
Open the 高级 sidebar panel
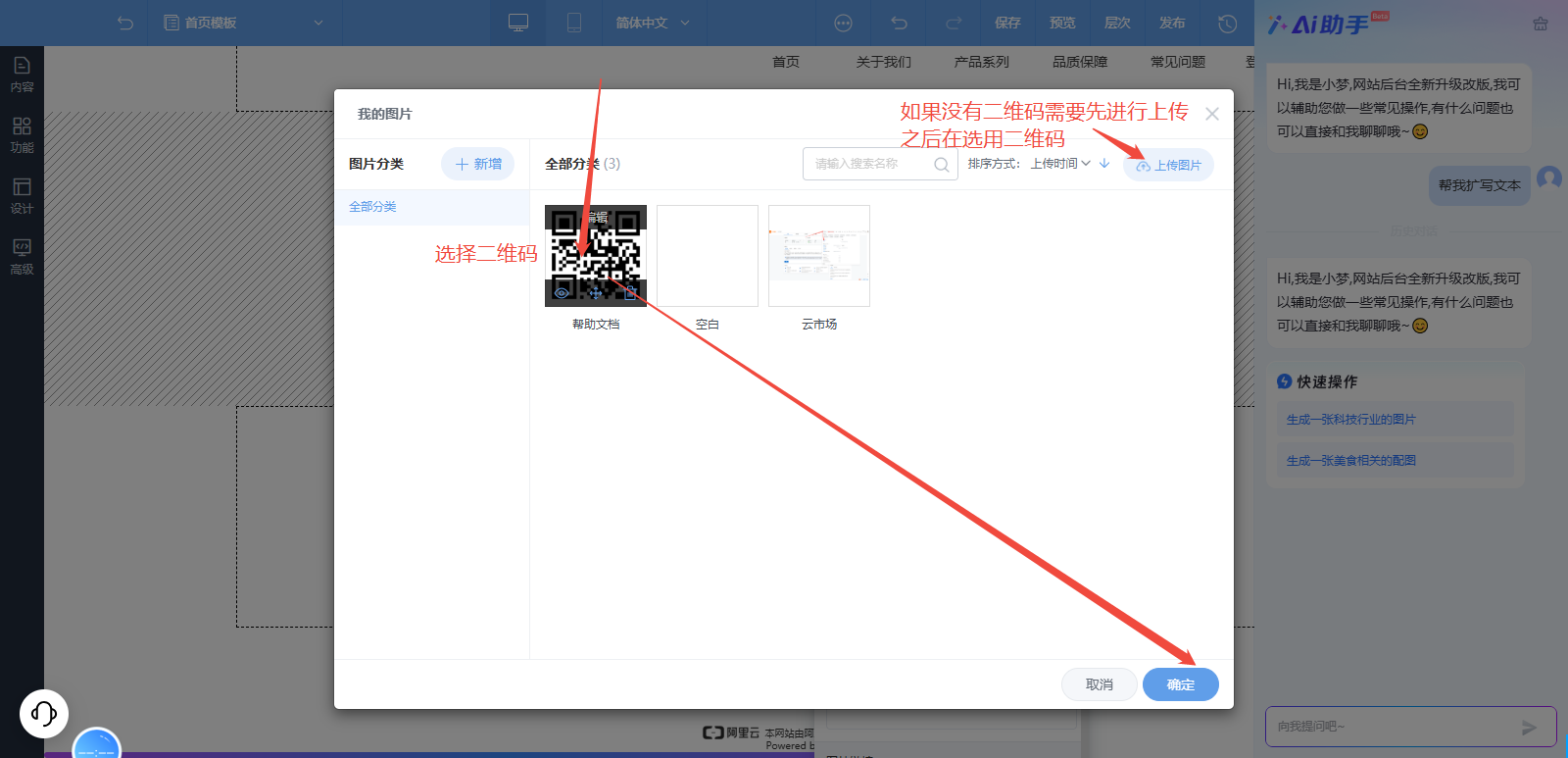click(x=22, y=257)
